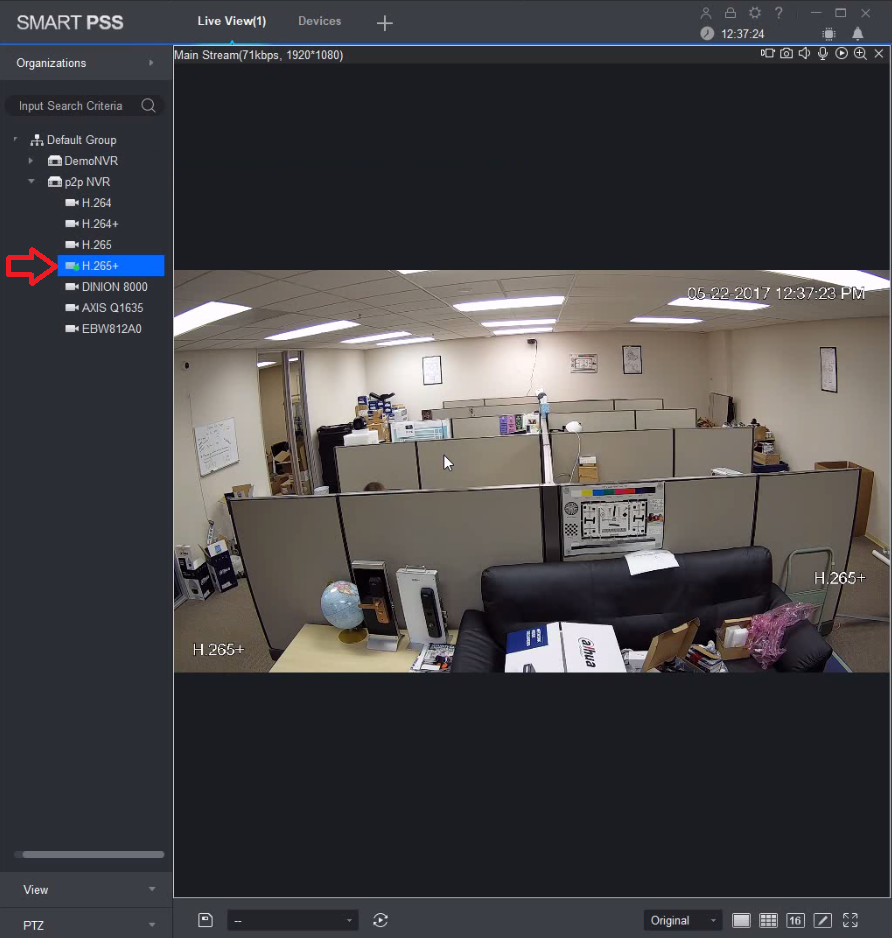Switch to 16-window layout

coord(795,920)
